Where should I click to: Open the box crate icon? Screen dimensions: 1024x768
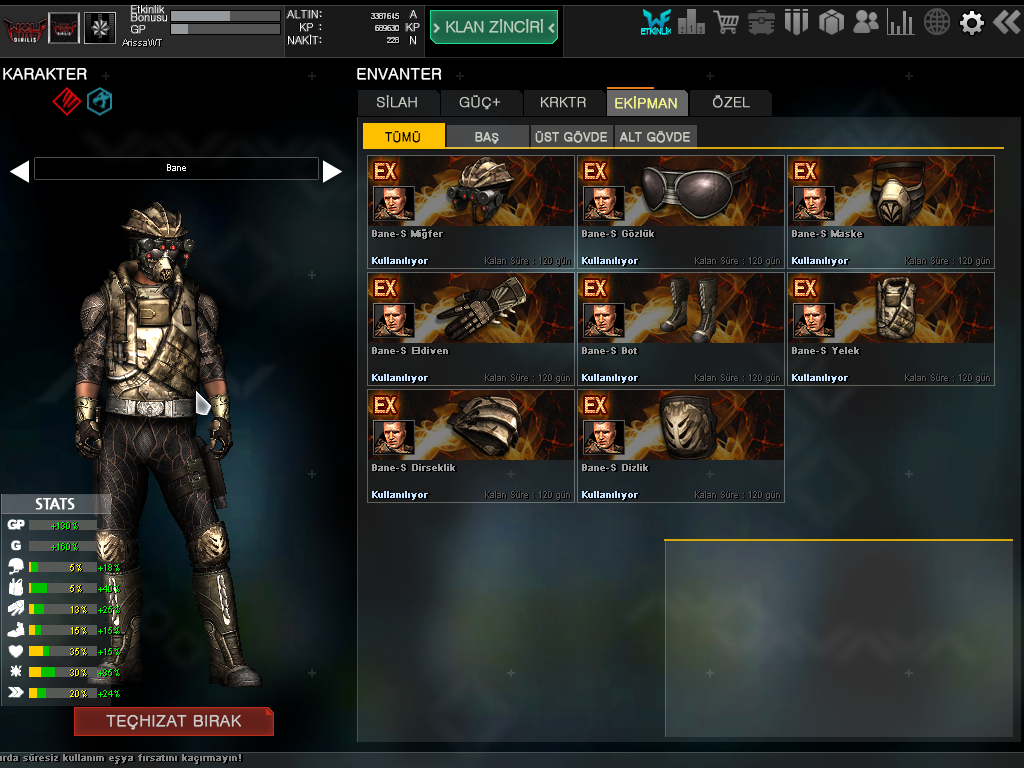coord(831,23)
